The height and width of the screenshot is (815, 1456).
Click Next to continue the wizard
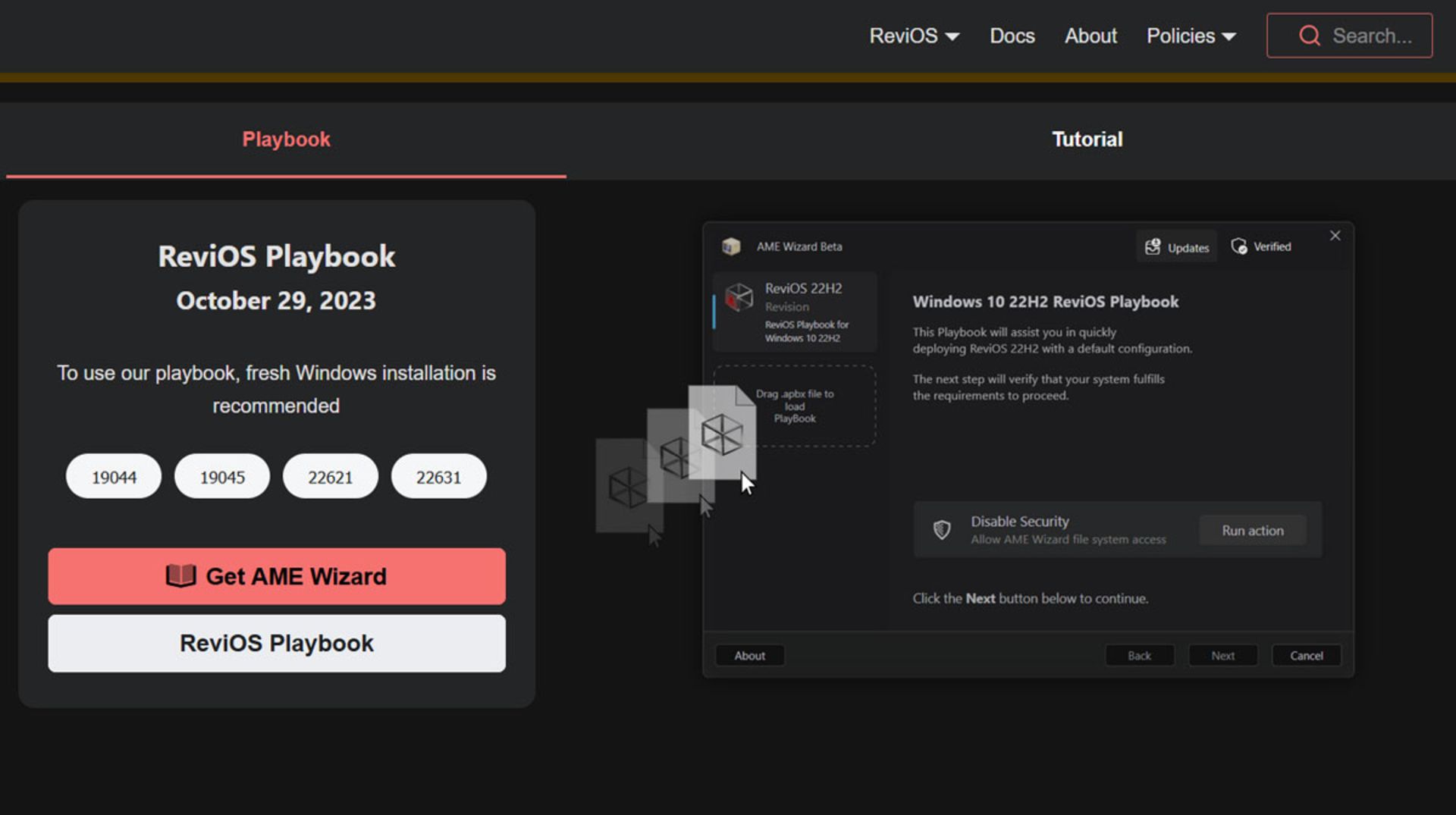point(1222,655)
